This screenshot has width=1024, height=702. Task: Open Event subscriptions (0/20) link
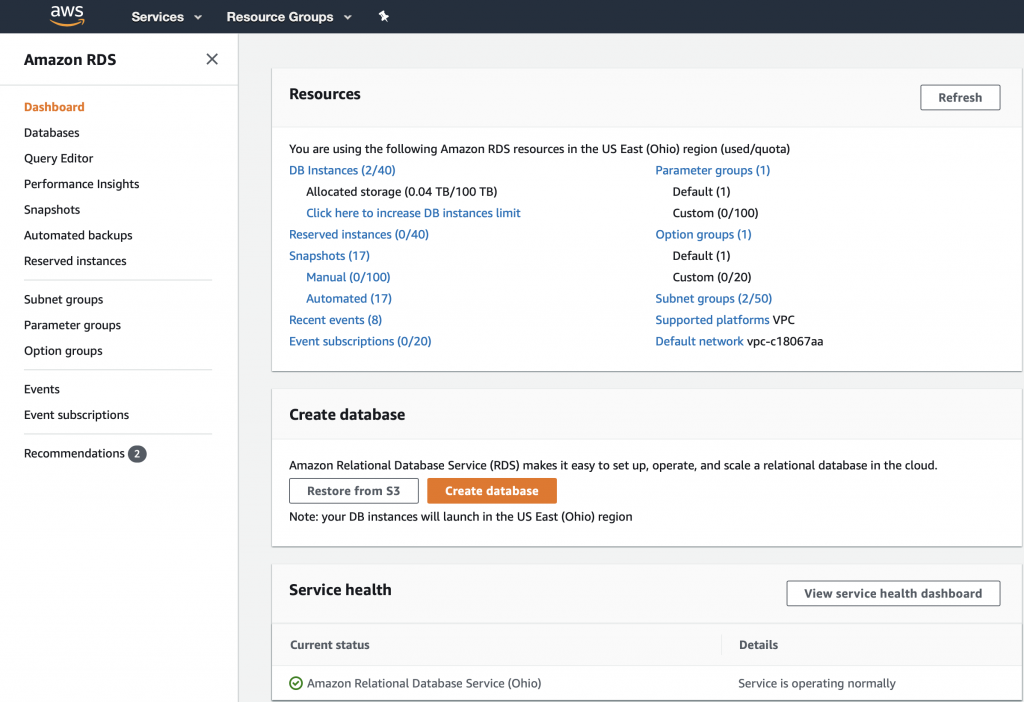coord(360,342)
